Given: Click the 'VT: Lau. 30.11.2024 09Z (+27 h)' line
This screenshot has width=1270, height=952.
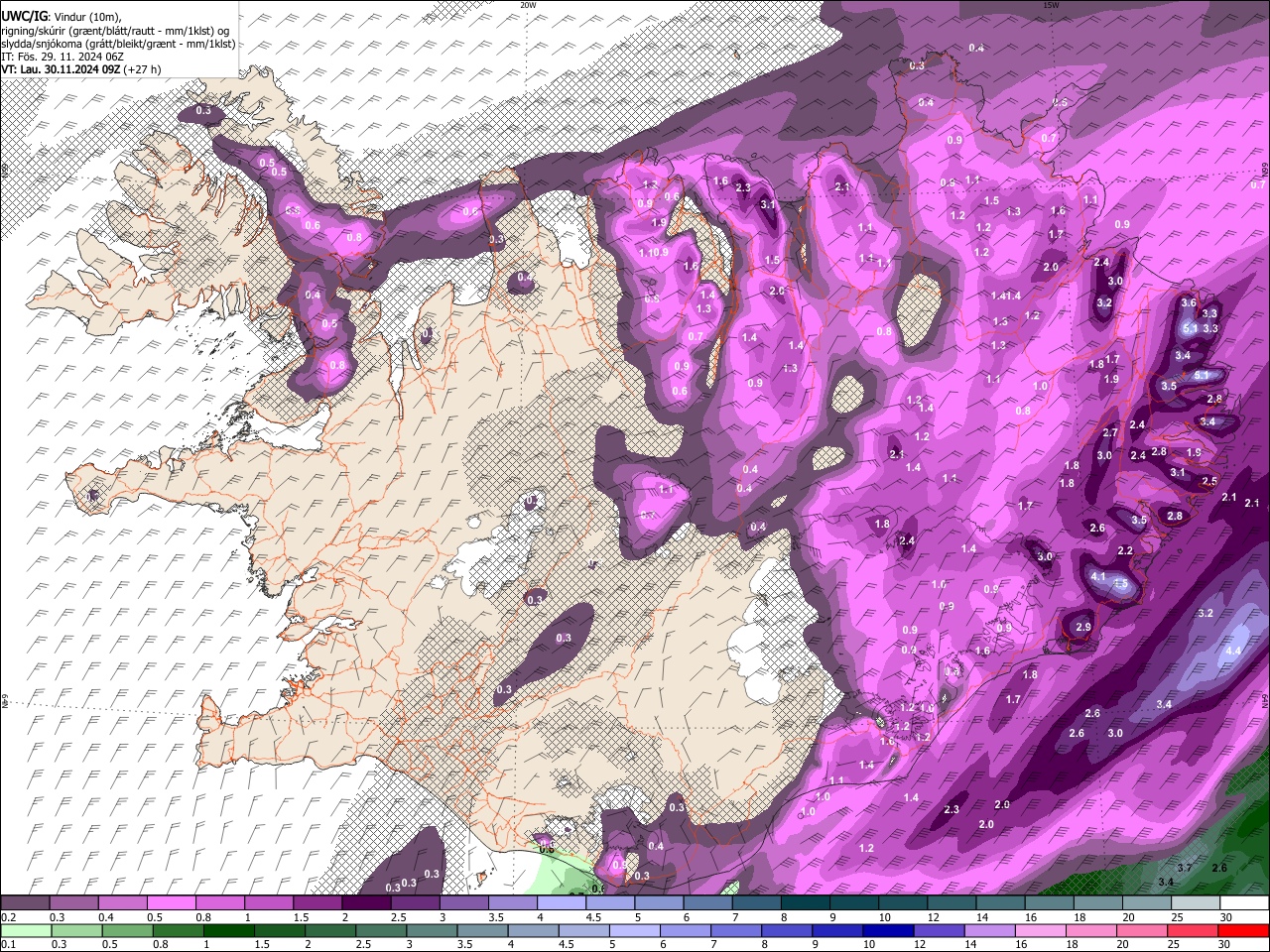Looking at the screenshot, I should point(81,69).
